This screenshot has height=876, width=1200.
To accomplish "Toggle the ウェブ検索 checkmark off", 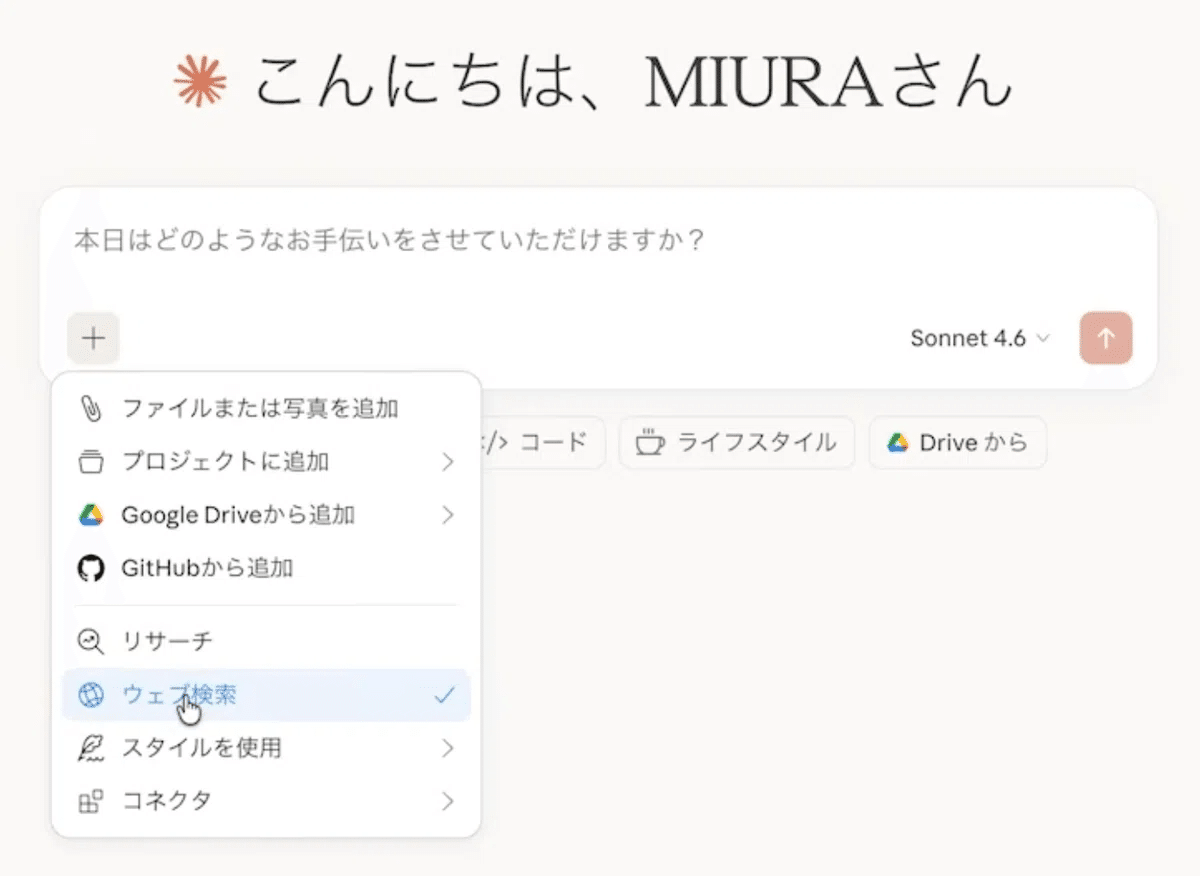I will [445, 695].
